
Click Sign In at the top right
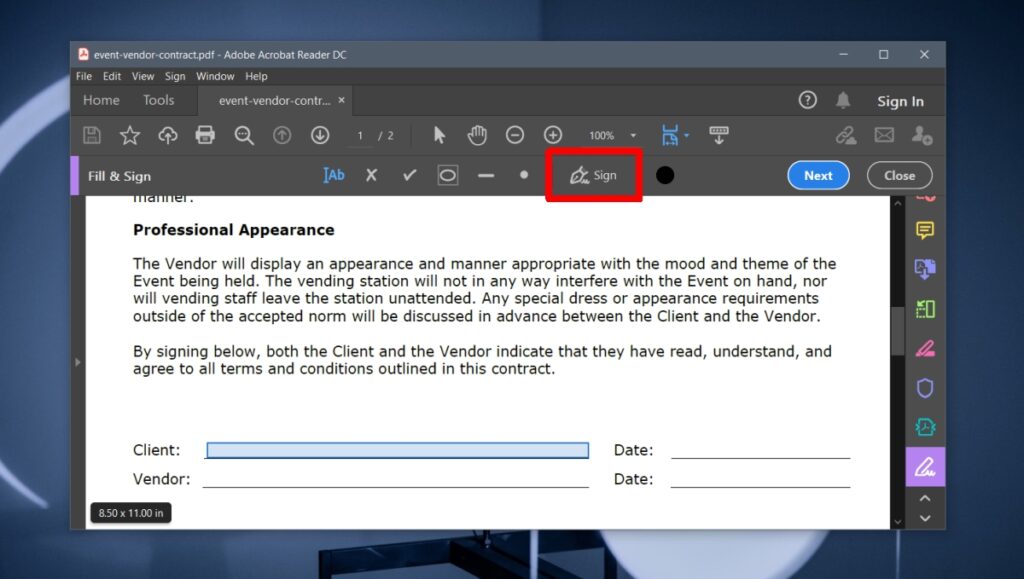(x=900, y=100)
